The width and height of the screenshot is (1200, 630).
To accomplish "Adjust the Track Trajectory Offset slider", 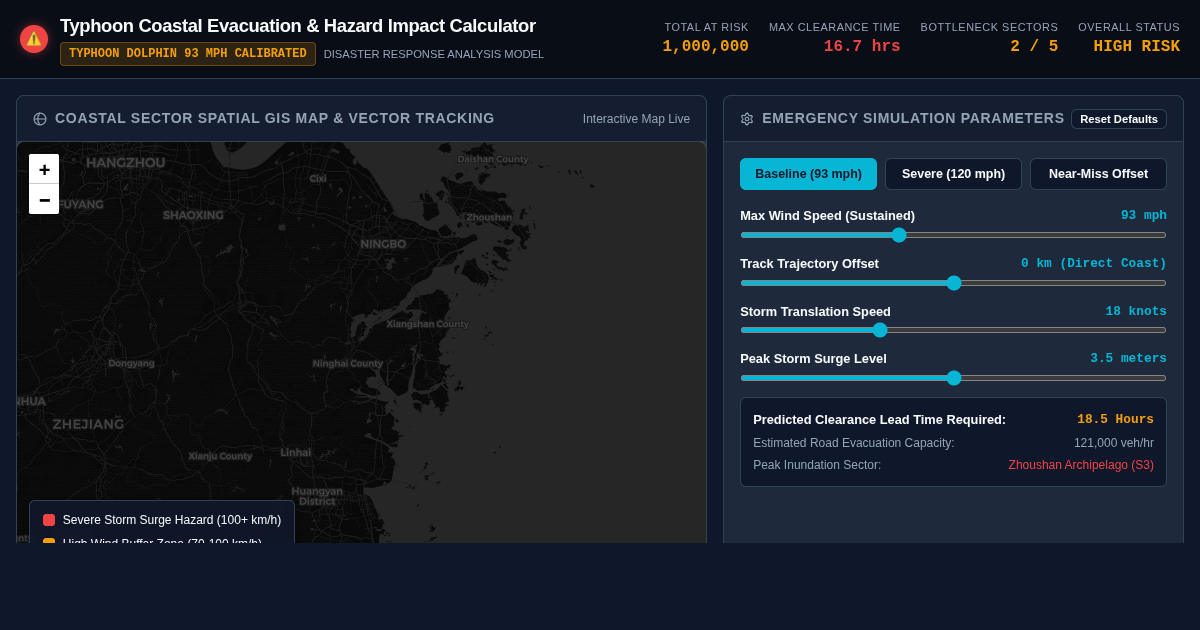I will click(x=953, y=283).
